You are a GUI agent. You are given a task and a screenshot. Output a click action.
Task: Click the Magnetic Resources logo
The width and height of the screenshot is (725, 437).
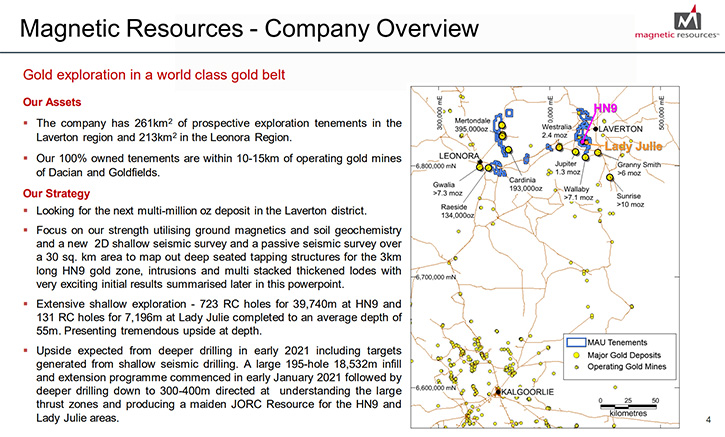[676, 23]
